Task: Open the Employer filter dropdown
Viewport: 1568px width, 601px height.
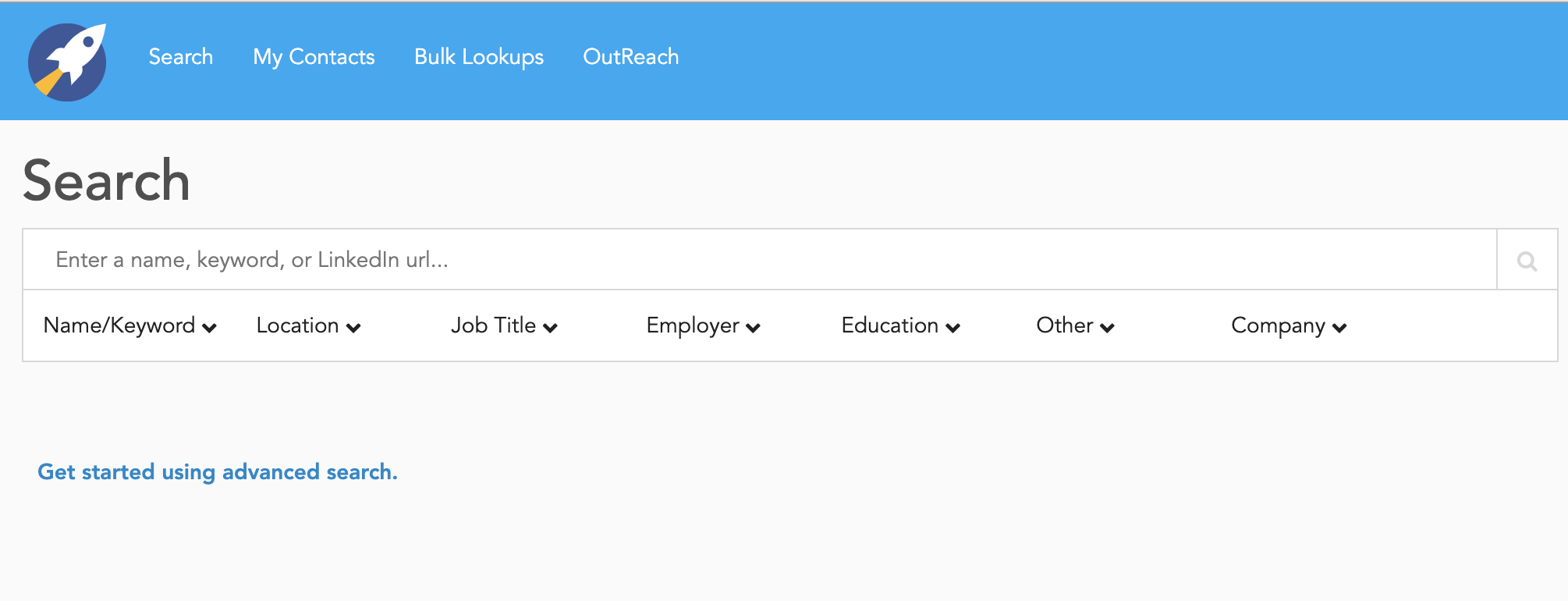Action: [703, 325]
